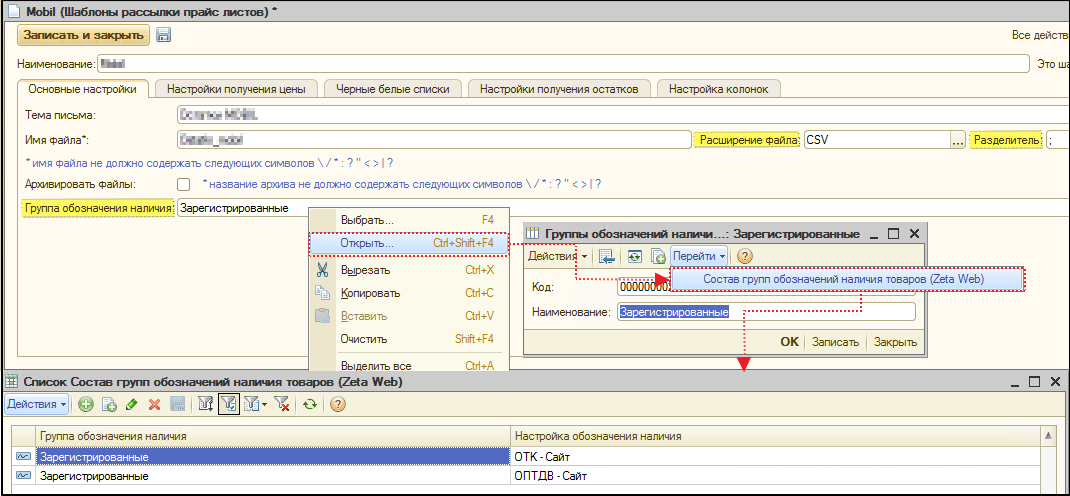The image size is (1070, 496).
Task: Refresh list with green arrows icon
Action: click(x=310, y=405)
